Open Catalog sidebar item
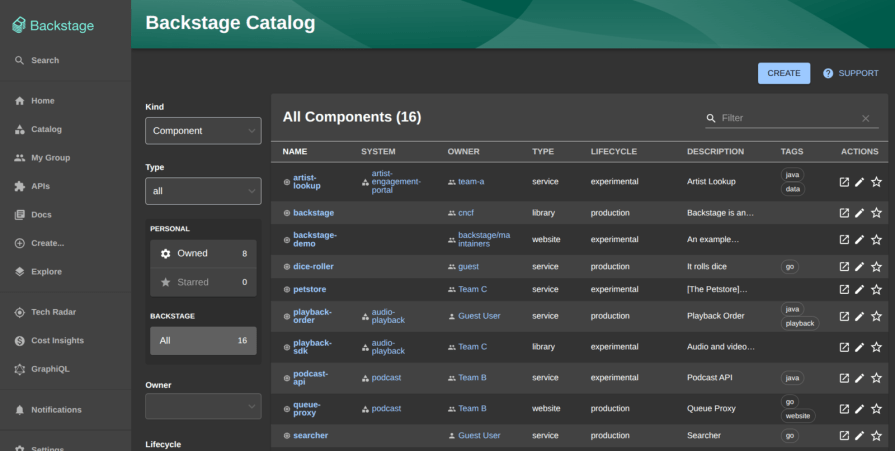The image size is (895, 451). coord(38,129)
